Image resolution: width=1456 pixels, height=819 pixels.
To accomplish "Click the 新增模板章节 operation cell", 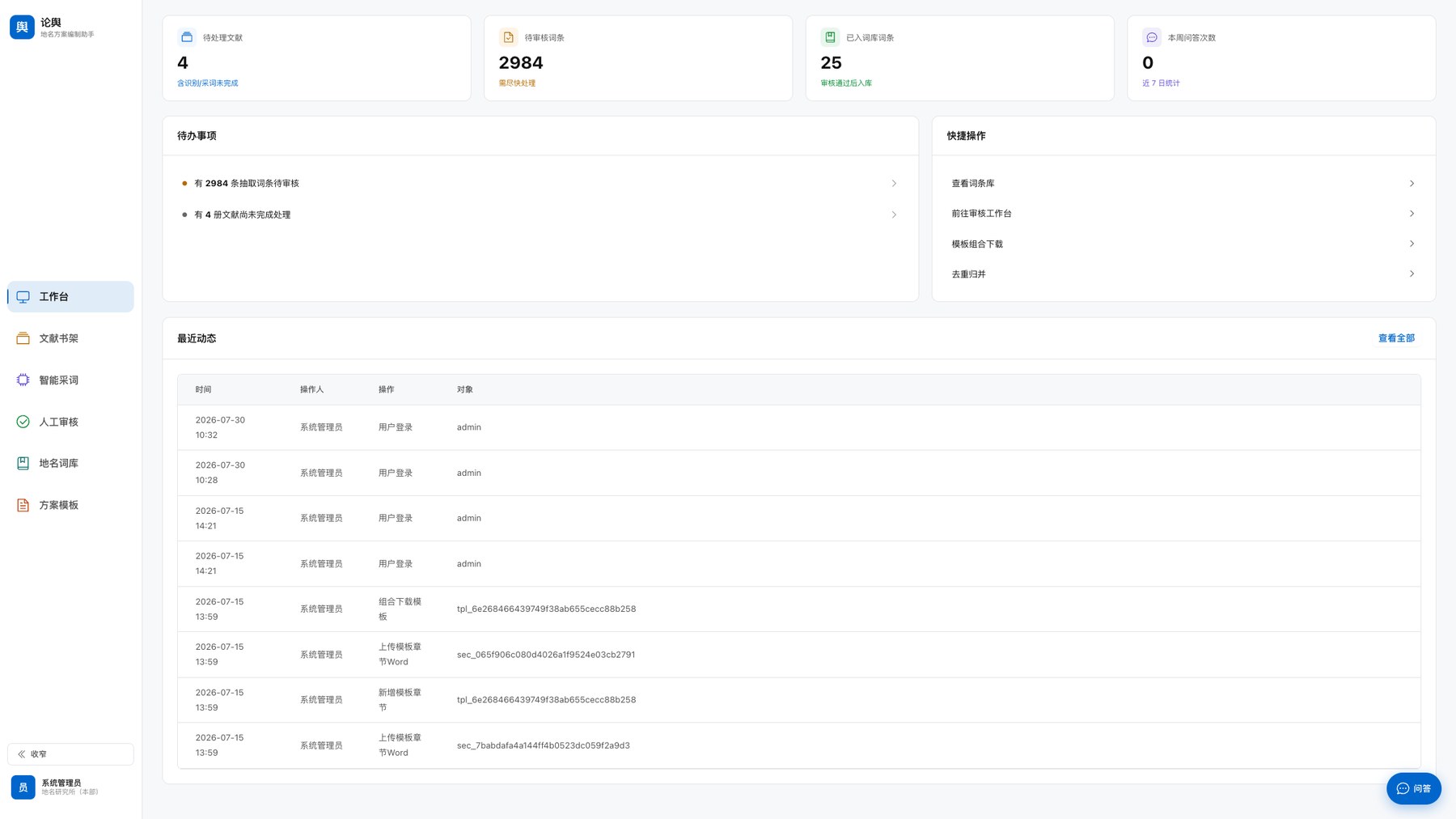I will point(400,700).
